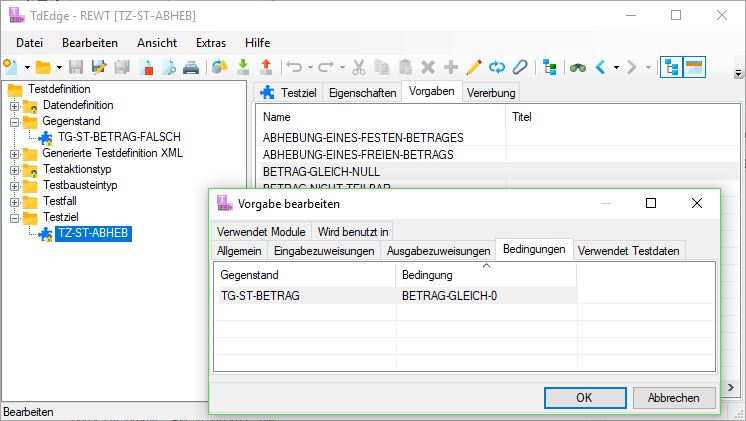
Task: Click the Save (floppy disk) toolbar icon
Action: point(76,68)
